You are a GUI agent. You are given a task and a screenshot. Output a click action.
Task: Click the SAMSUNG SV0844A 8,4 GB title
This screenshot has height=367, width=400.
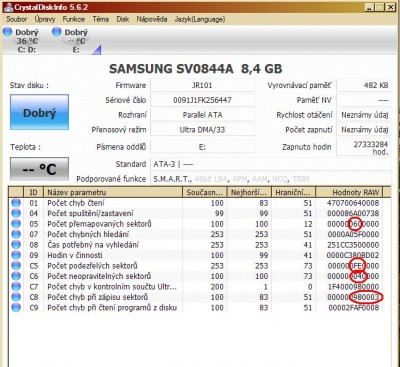click(196, 69)
